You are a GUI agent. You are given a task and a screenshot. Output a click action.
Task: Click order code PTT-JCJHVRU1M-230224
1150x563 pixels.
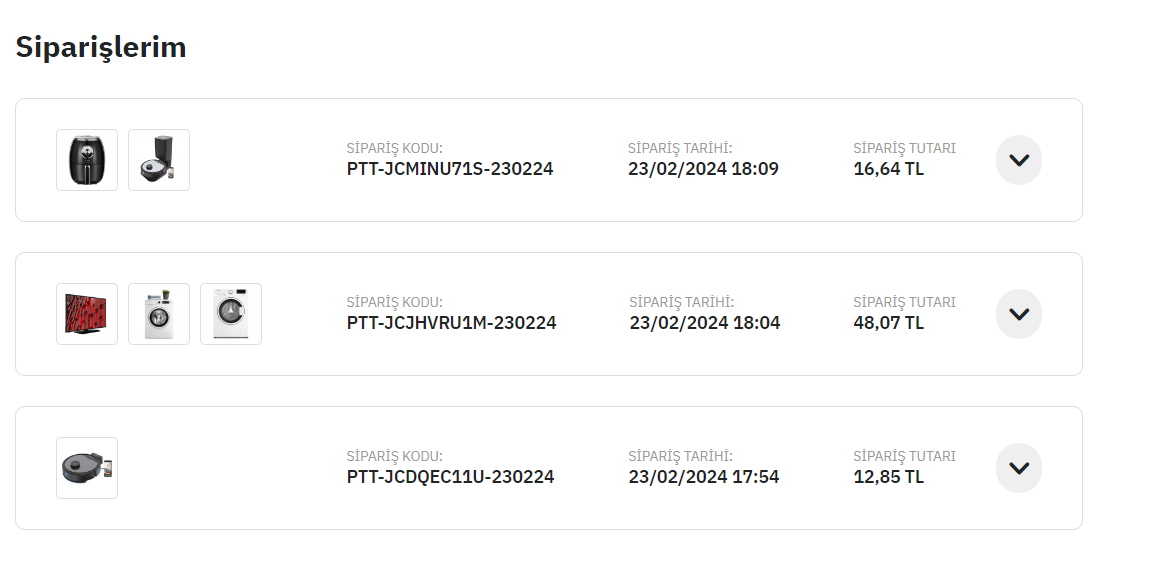tap(451, 323)
